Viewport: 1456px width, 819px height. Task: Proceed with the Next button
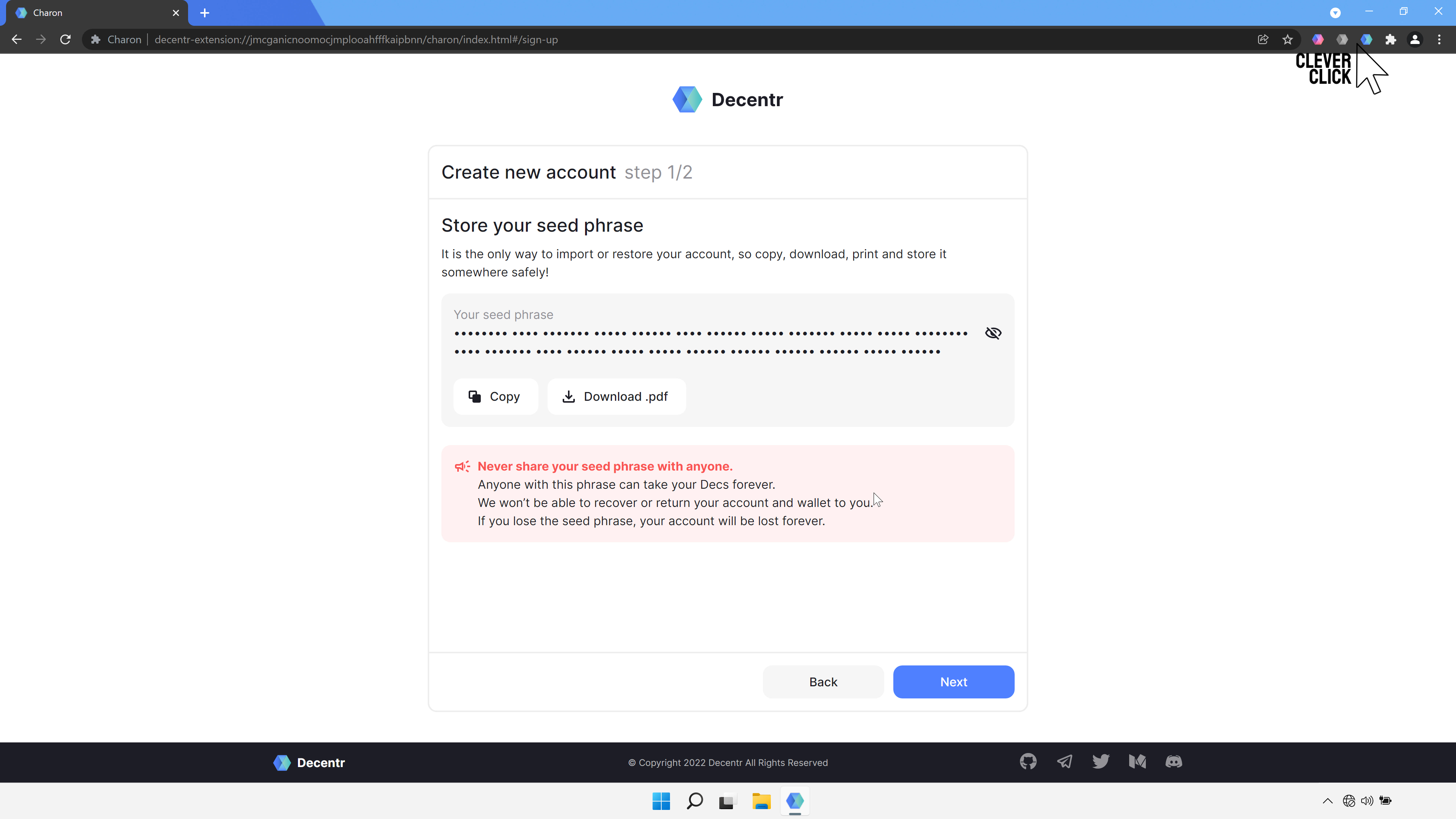(953, 682)
